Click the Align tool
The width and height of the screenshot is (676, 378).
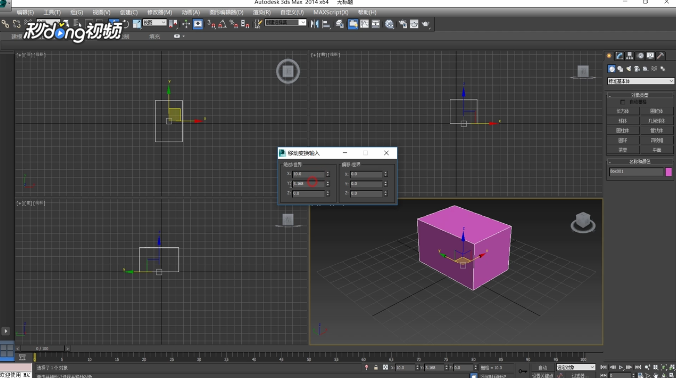(x=326, y=24)
